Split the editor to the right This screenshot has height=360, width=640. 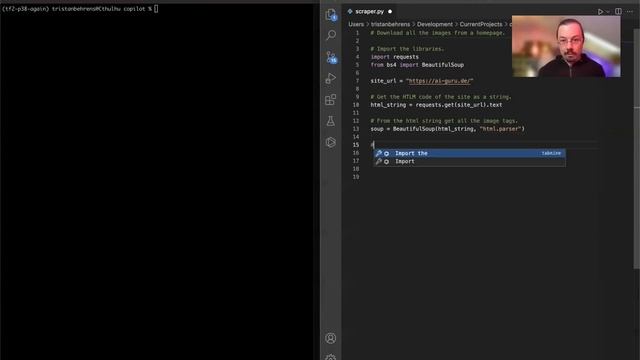coord(618,11)
